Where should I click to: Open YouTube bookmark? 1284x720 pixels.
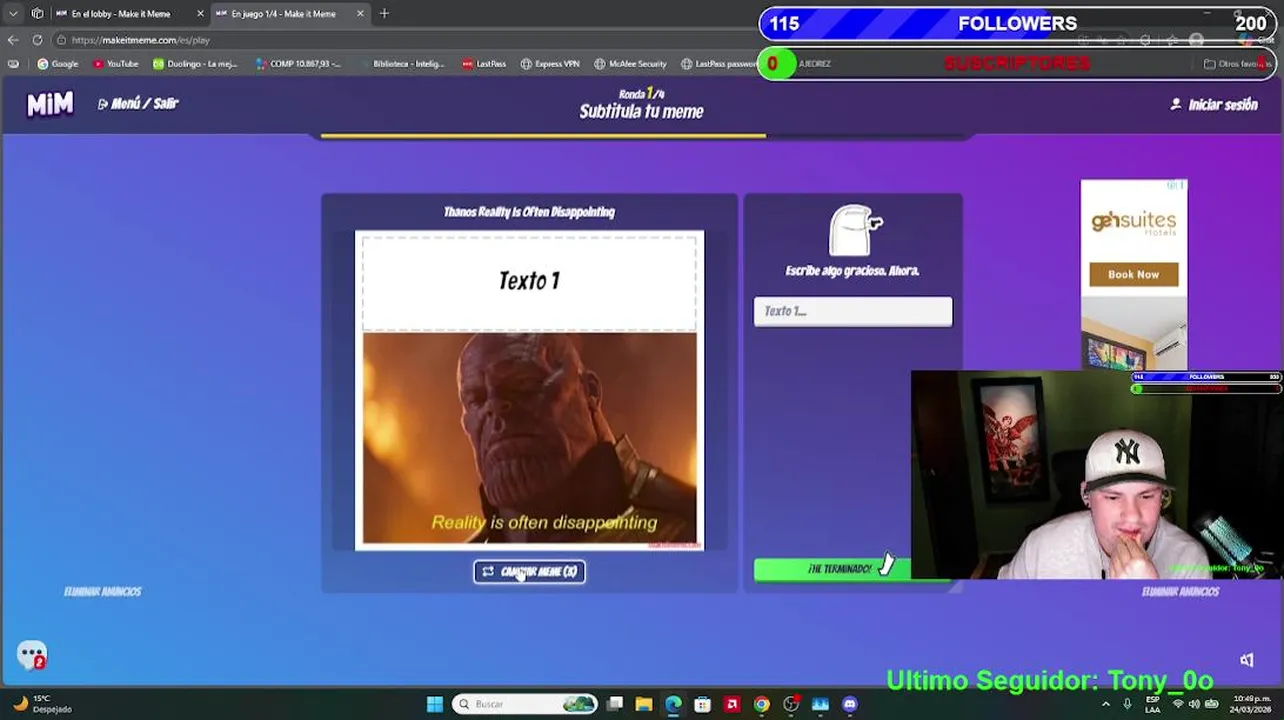[115, 64]
